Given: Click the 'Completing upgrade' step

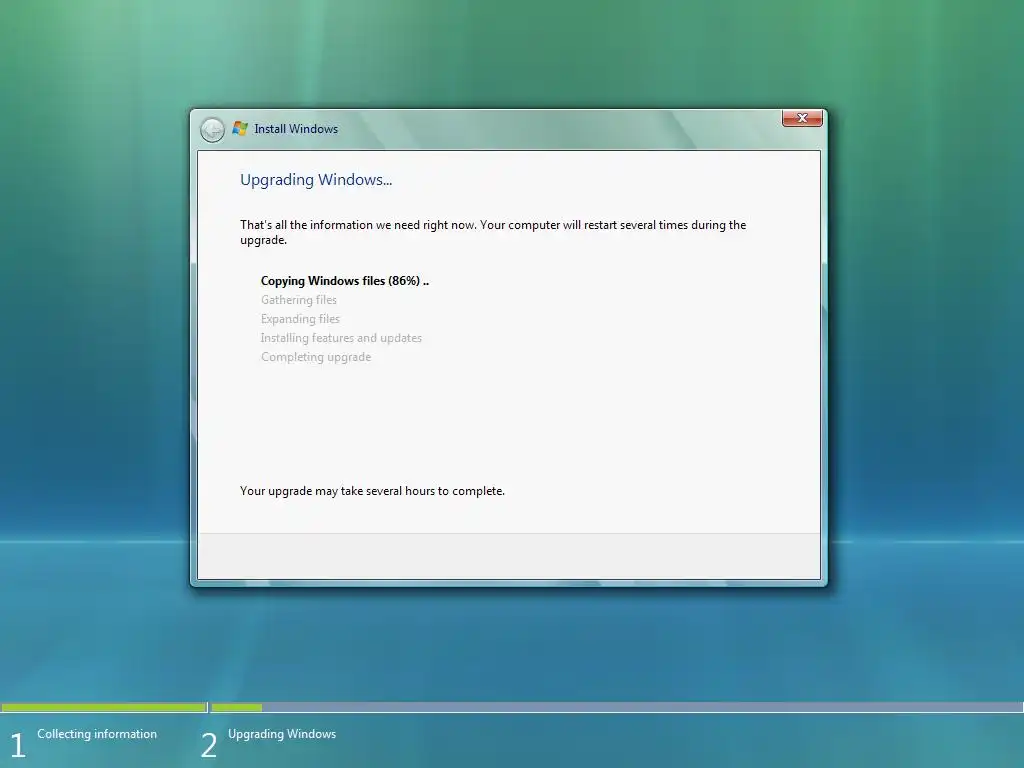Looking at the screenshot, I should 316,357.
